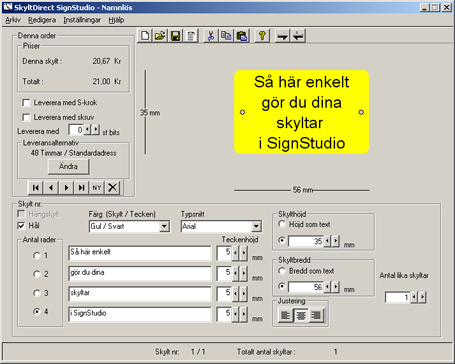Decrease the Skylthöjd value
Image resolution: width=455 pixels, height=364 pixels.
pos(328,240)
